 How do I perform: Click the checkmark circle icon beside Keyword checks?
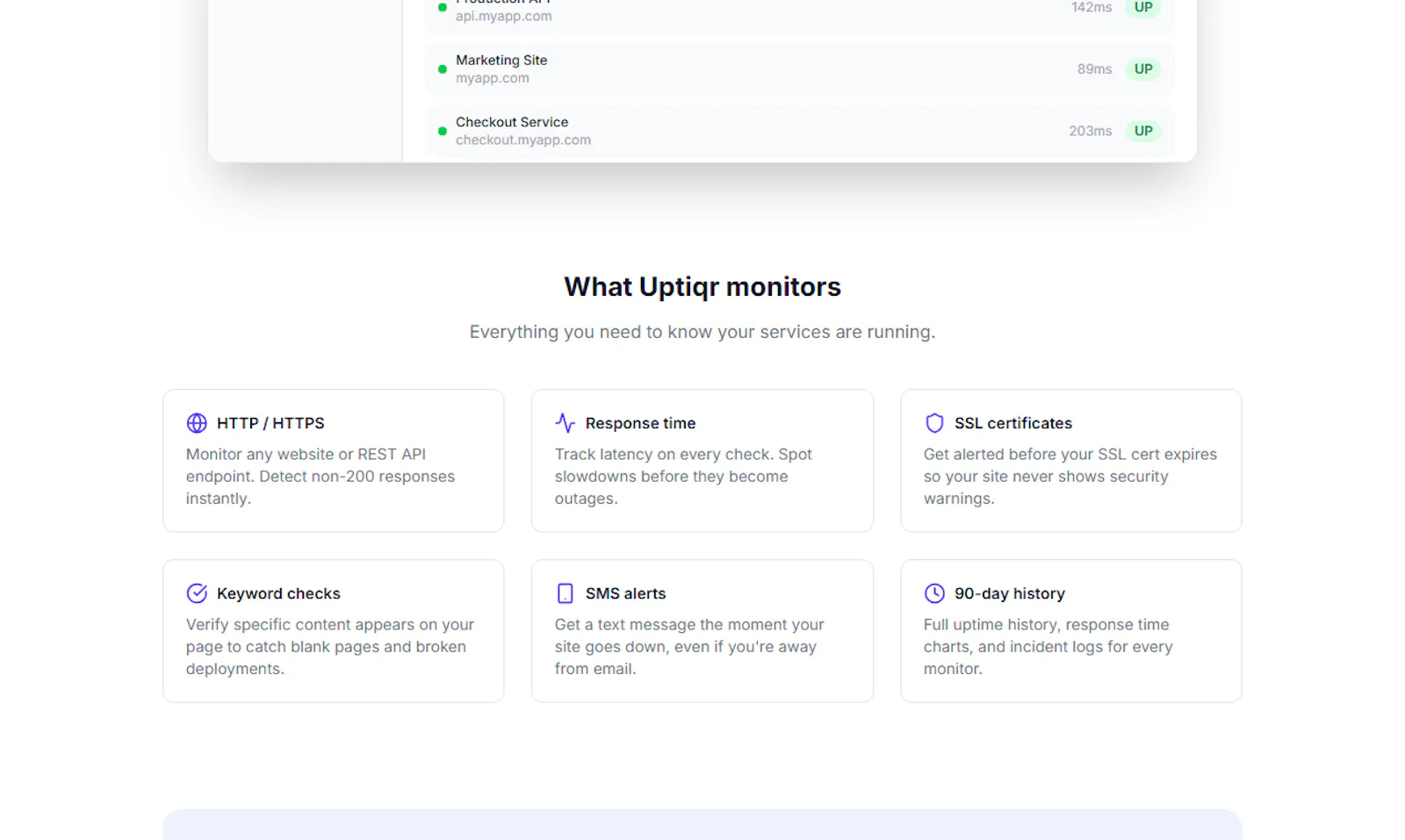(x=197, y=593)
